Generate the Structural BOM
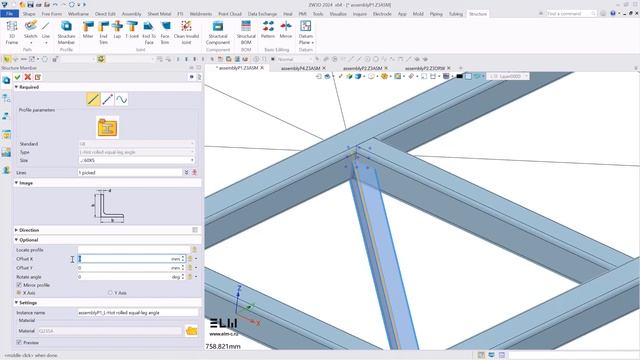This screenshot has height=360, width=640. click(246, 32)
